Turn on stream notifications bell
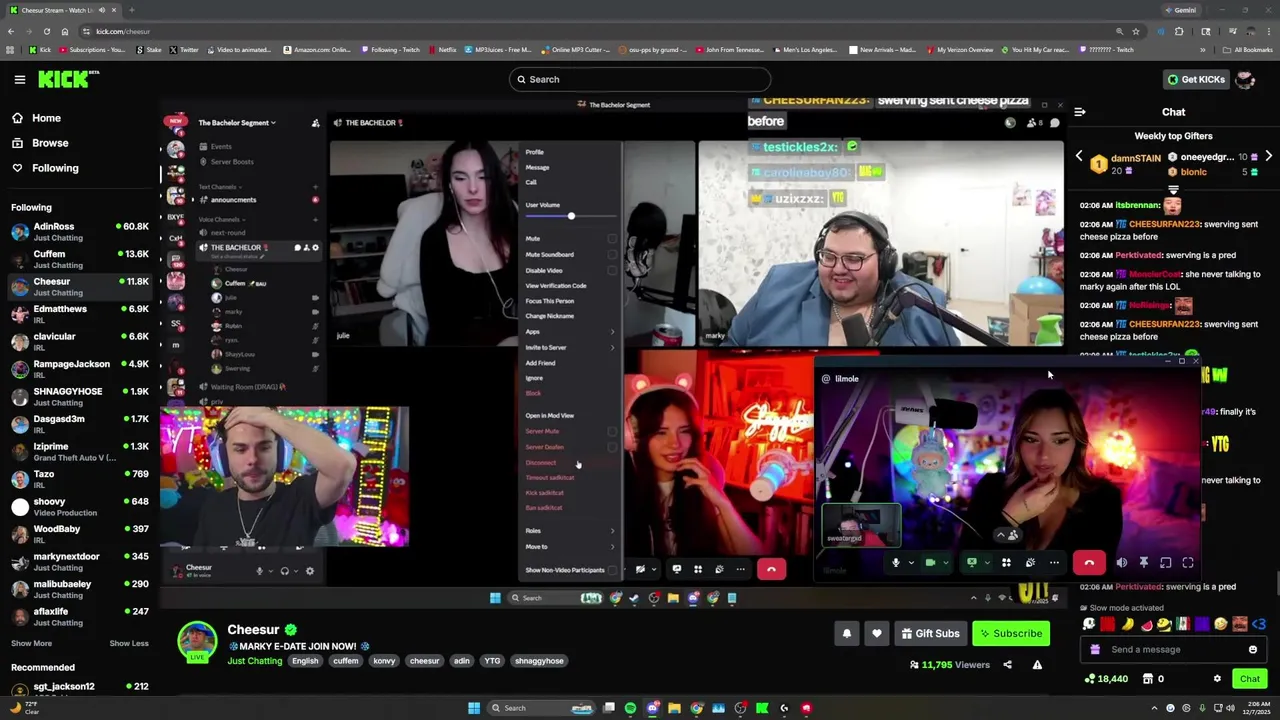The image size is (1280, 720). click(x=847, y=633)
